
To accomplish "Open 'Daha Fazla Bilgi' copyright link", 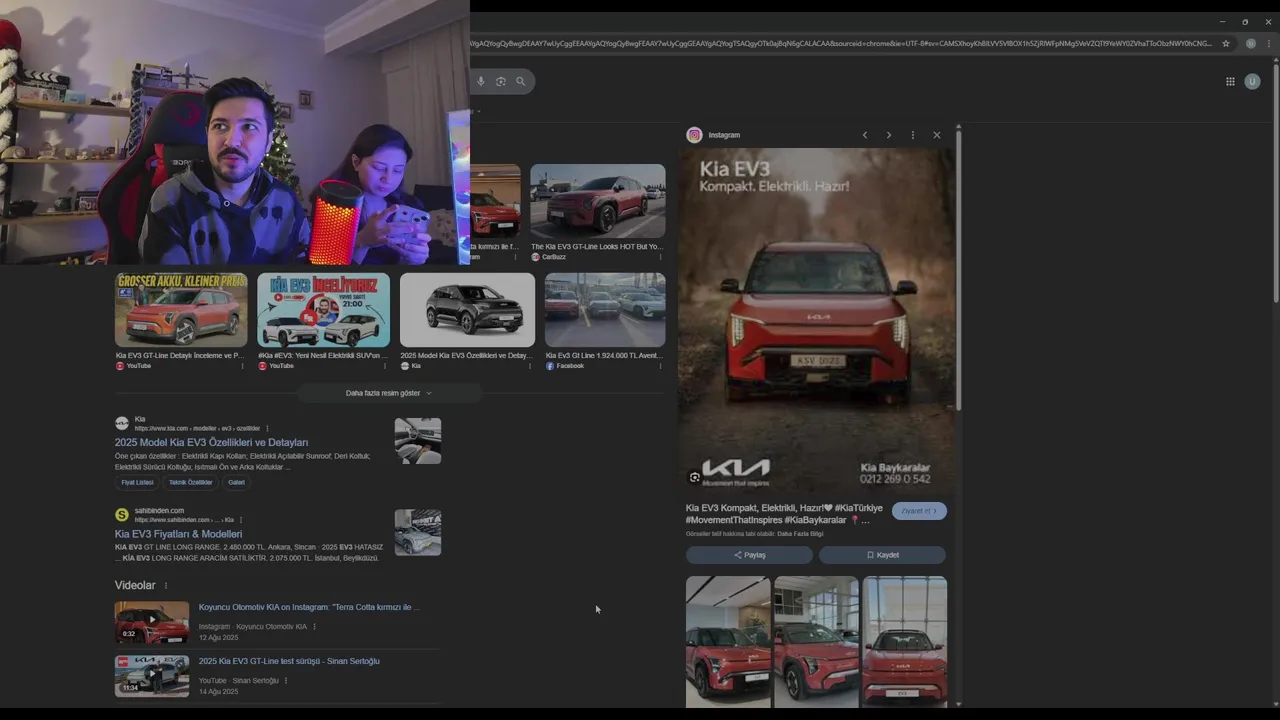I will click(800, 534).
